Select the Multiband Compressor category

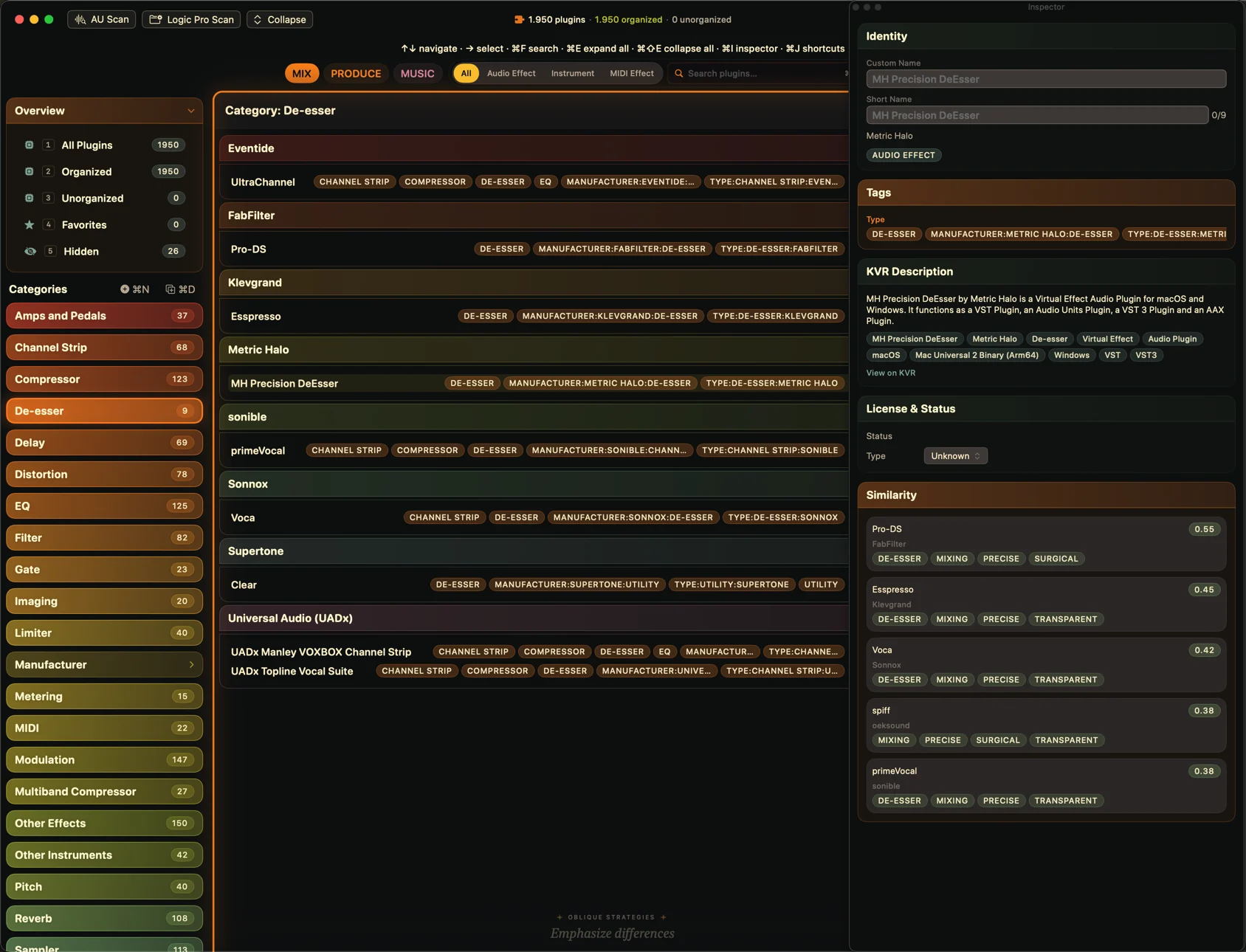(x=104, y=792)
